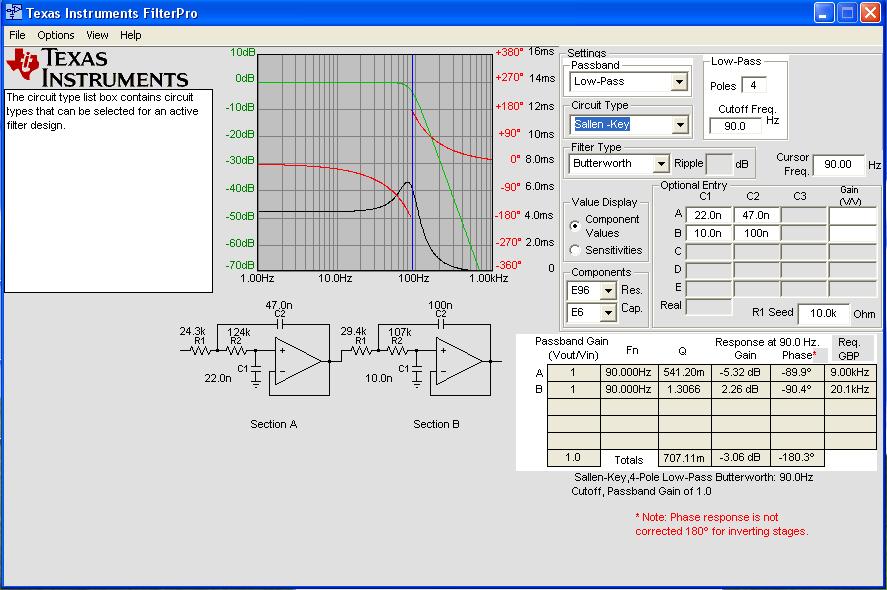Minimize the FilterPro window

(x=824, y=12)
